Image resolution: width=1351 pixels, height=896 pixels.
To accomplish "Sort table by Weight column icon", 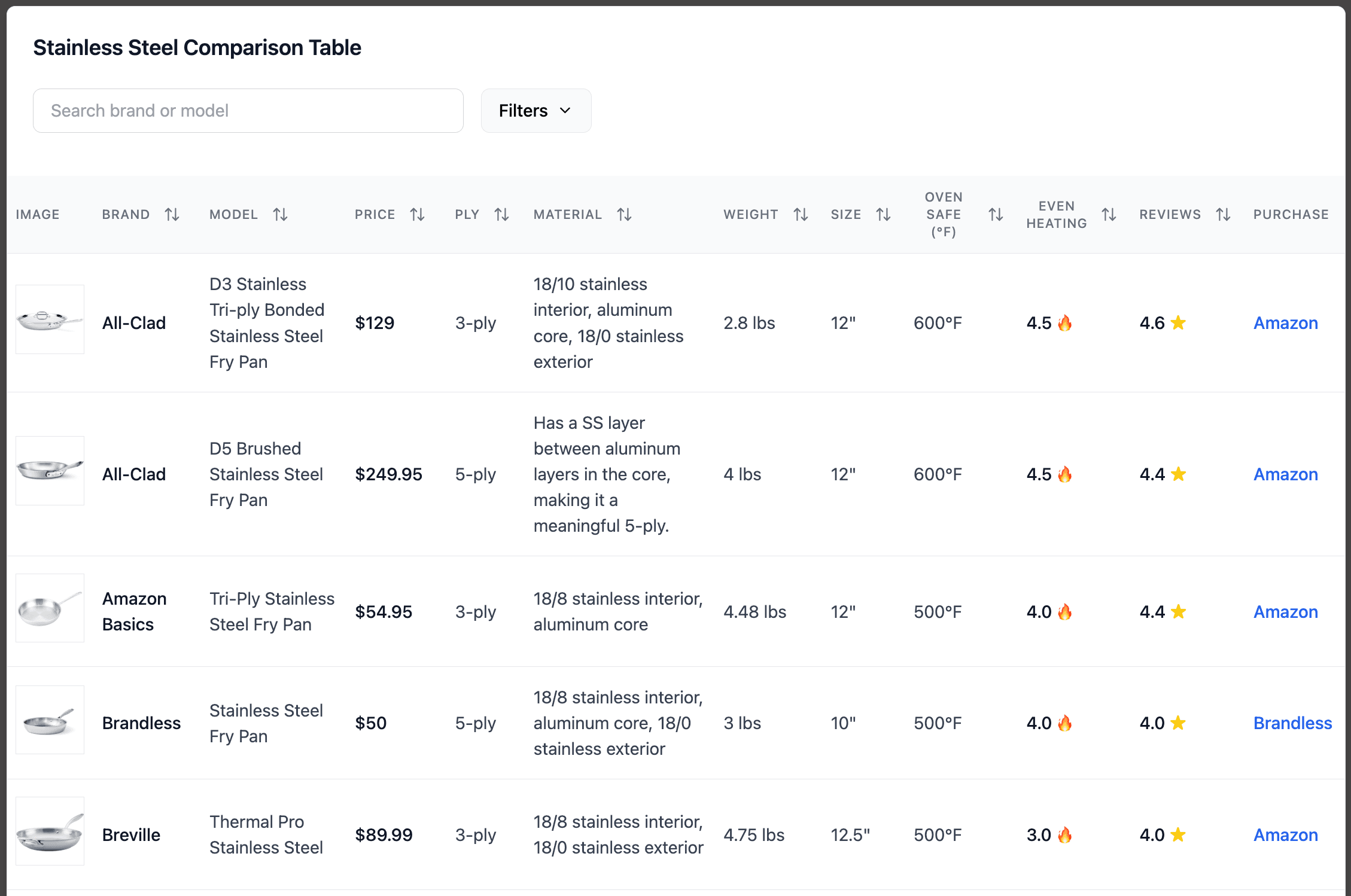I will (x=801, y=214).
